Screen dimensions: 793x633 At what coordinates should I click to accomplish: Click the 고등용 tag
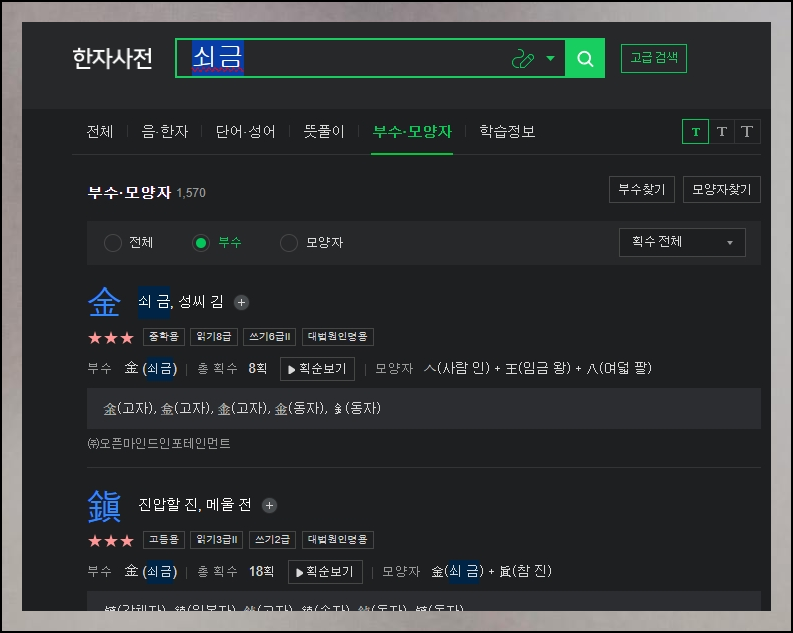164,539
